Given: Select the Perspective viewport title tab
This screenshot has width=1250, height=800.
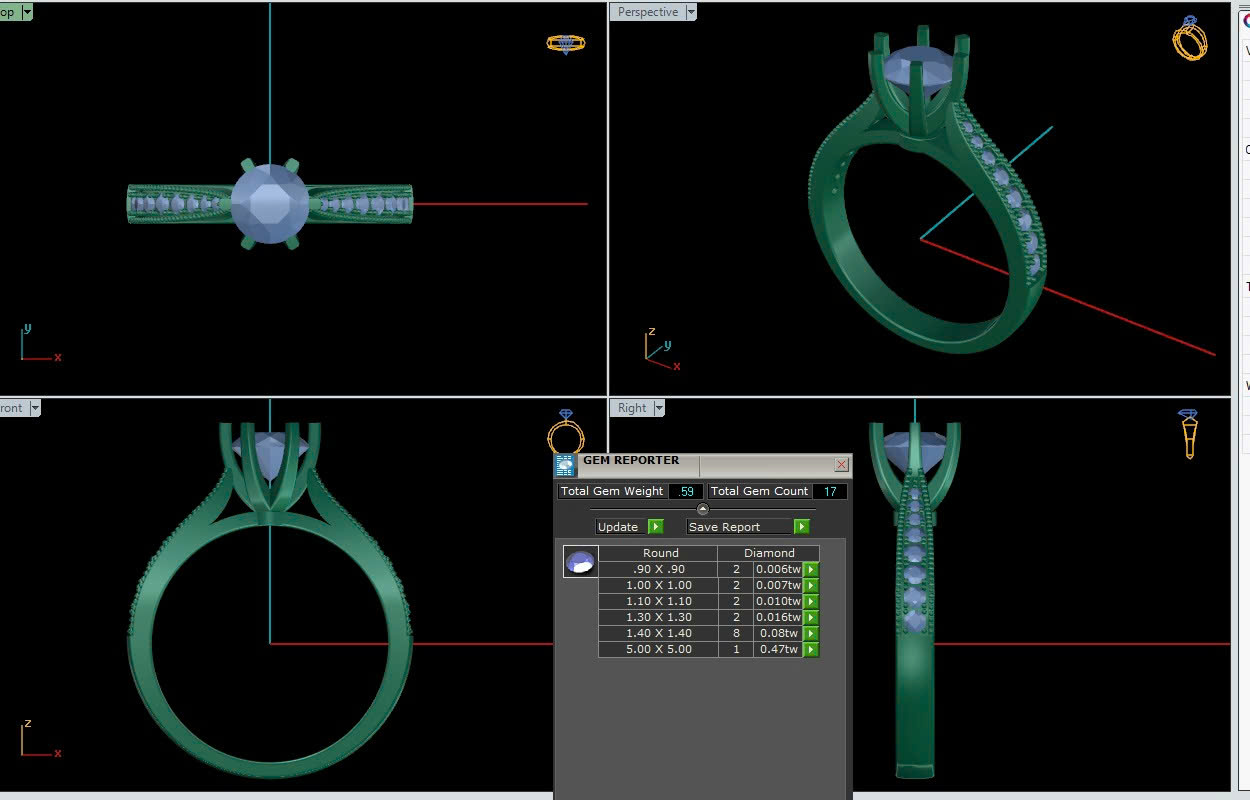Looking at the screenshot, I should [647, 12].
